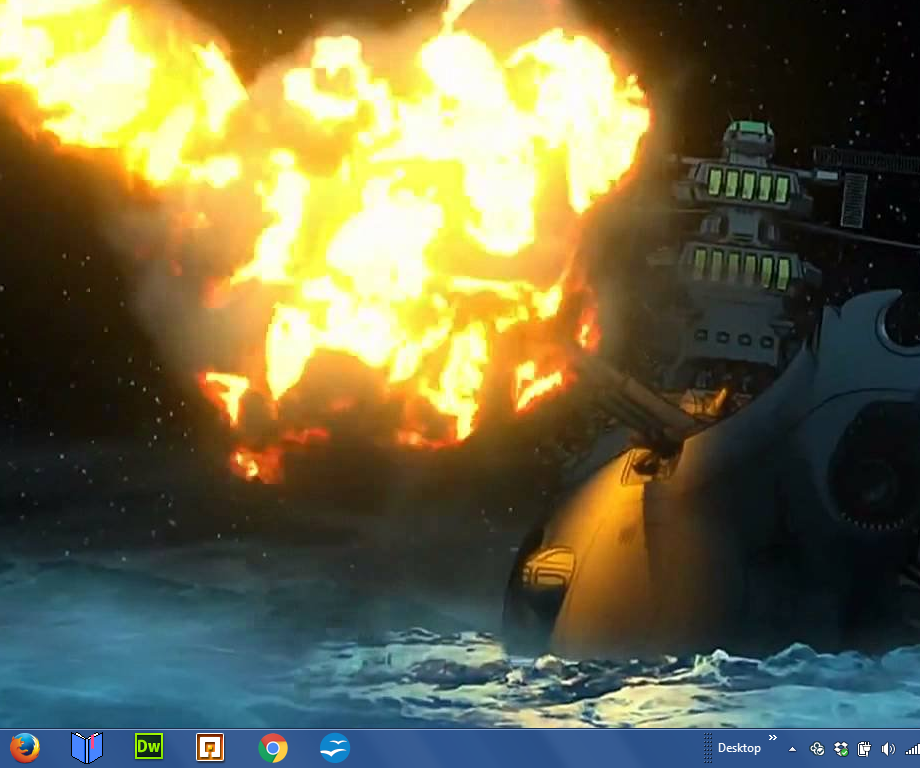Show hidden notification area icons
This screenshot has width=920, height=768.
coord(793,748)
